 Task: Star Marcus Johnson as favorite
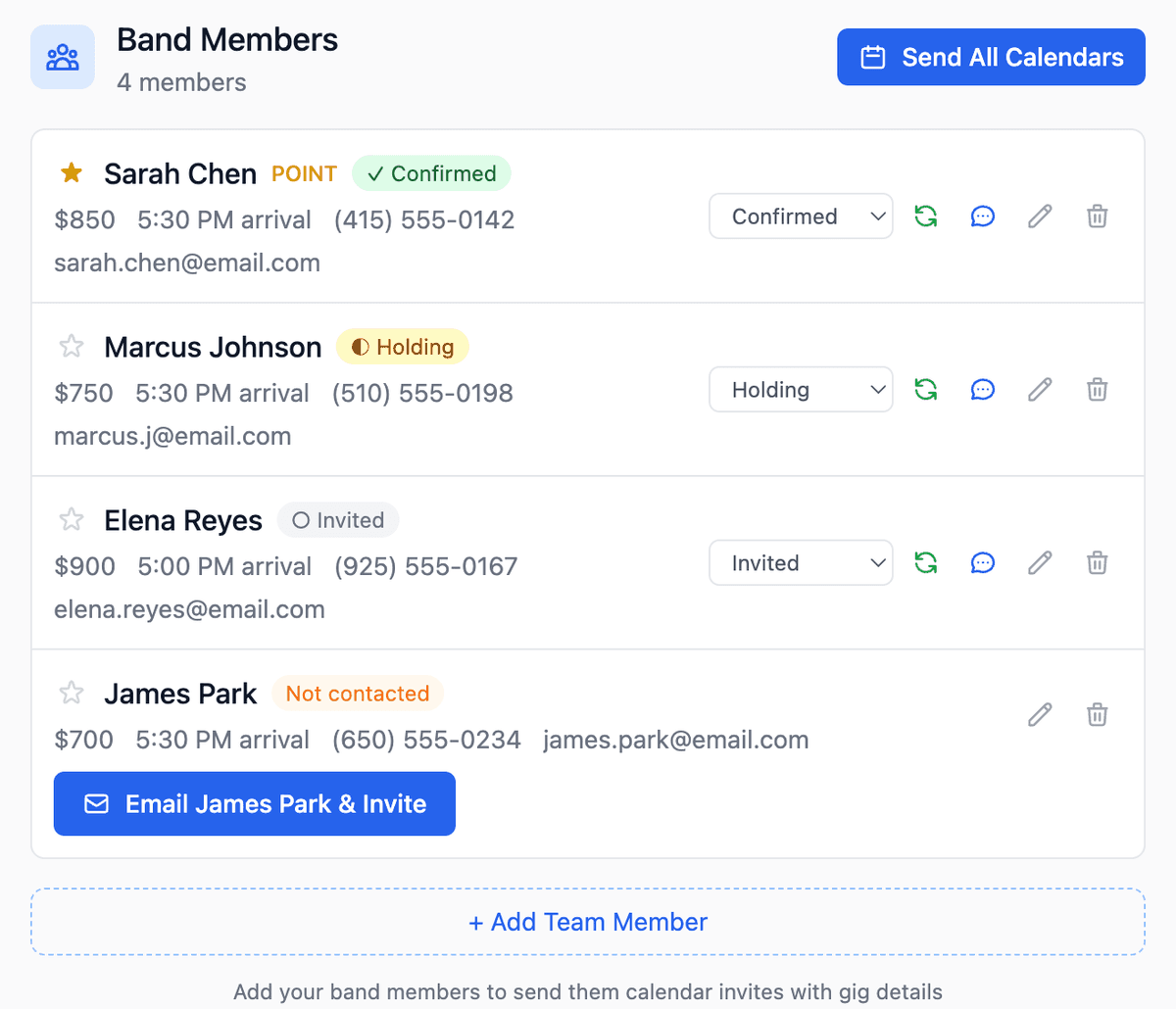[x=71, y=345]
